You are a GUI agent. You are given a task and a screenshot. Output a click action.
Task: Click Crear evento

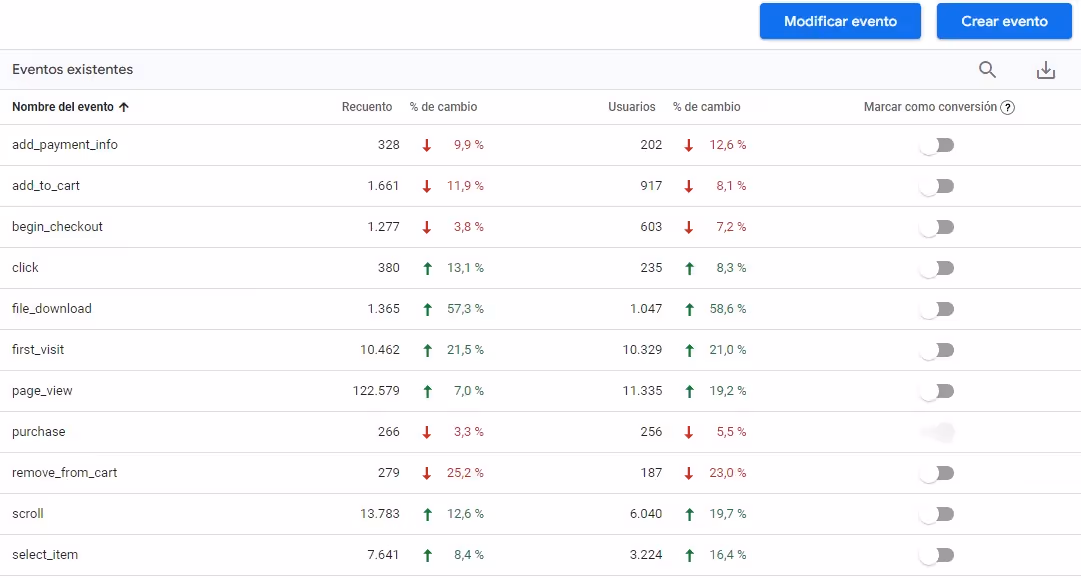(1004, 21)
